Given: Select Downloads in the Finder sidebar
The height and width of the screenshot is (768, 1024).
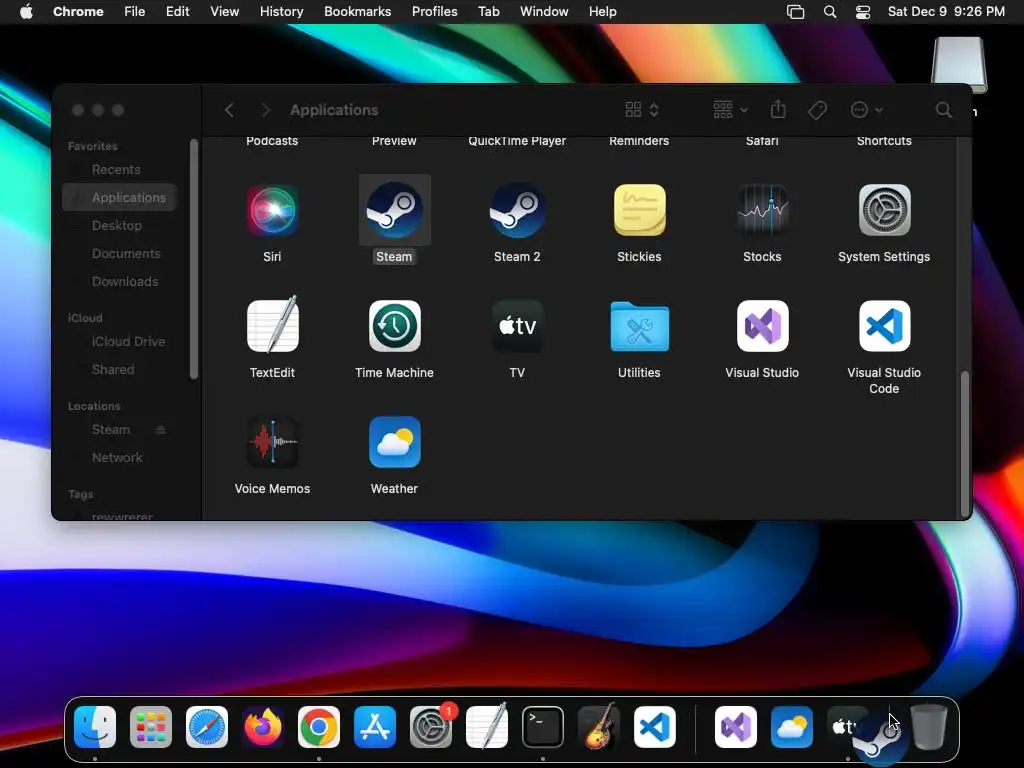Looking at the screenshot, I should pos(119,281).
